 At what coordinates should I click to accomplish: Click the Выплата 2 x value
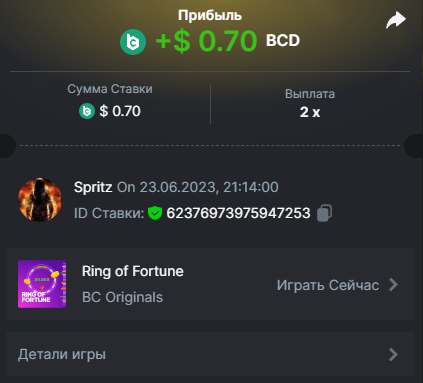pos(310,112)
